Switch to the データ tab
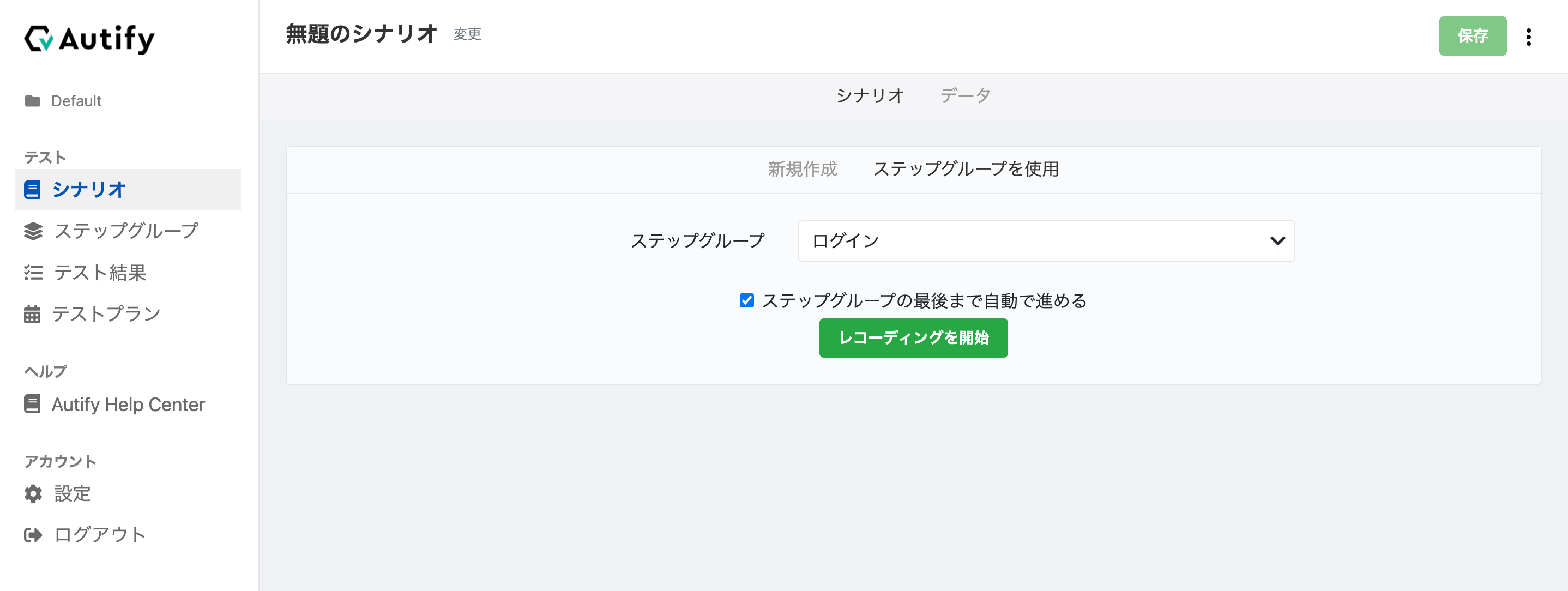1568x591 pixels. (965, 95)
